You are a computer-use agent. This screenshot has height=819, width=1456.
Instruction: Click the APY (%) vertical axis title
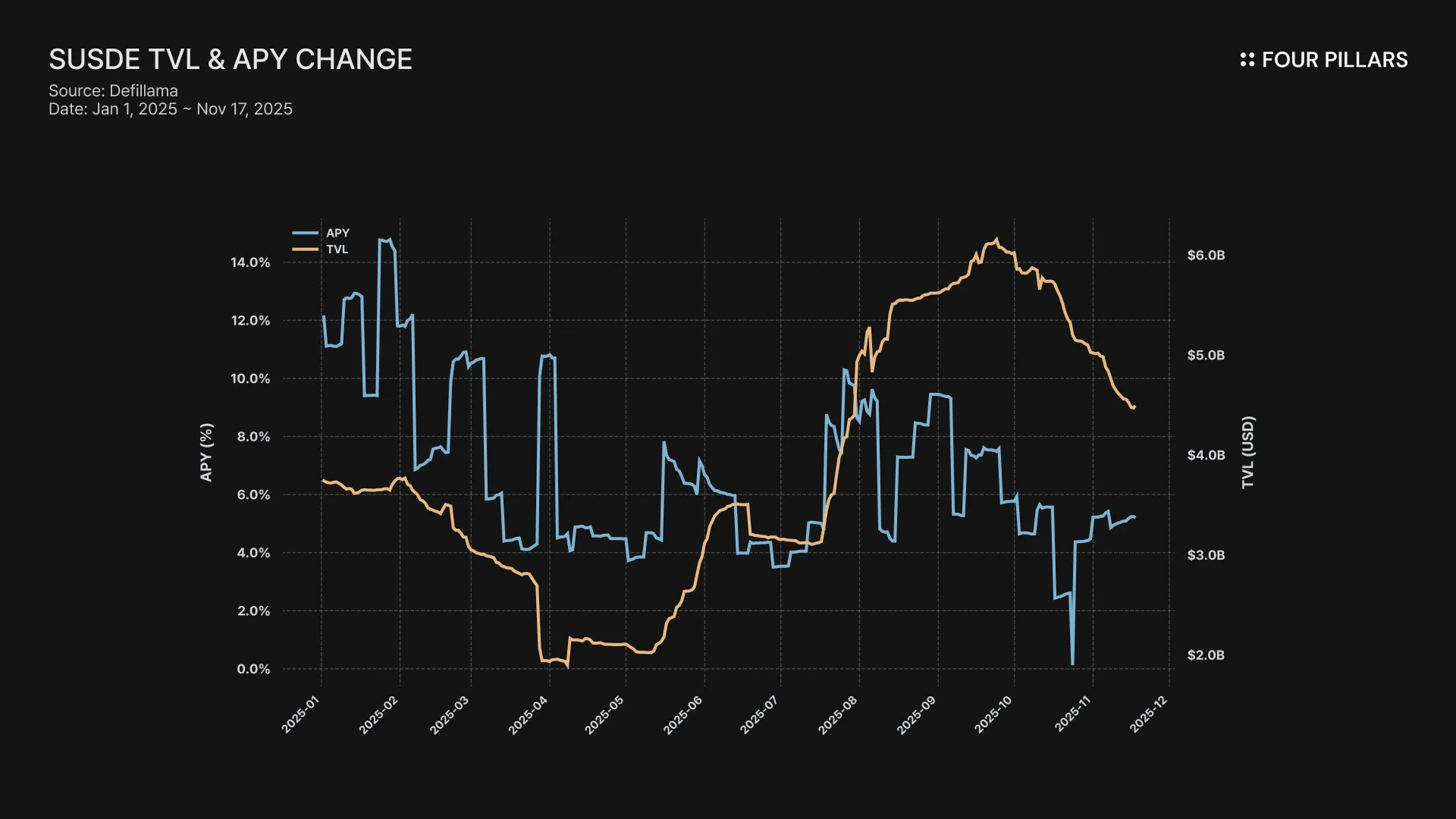pyautogui.click(x=206, y=452)
